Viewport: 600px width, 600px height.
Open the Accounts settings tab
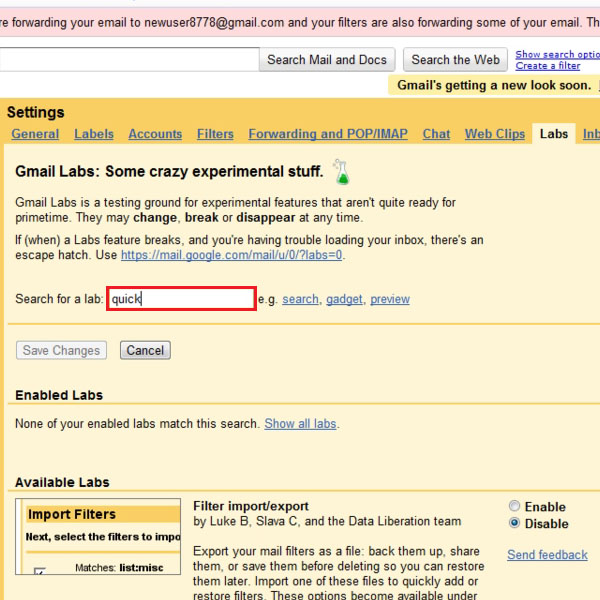155,134
